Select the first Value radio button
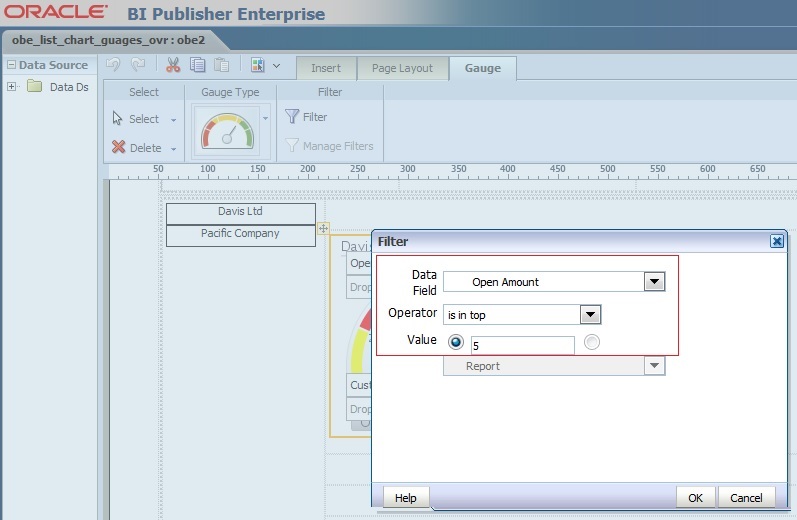This screenshot has width=797, height=520. (455, 342)
